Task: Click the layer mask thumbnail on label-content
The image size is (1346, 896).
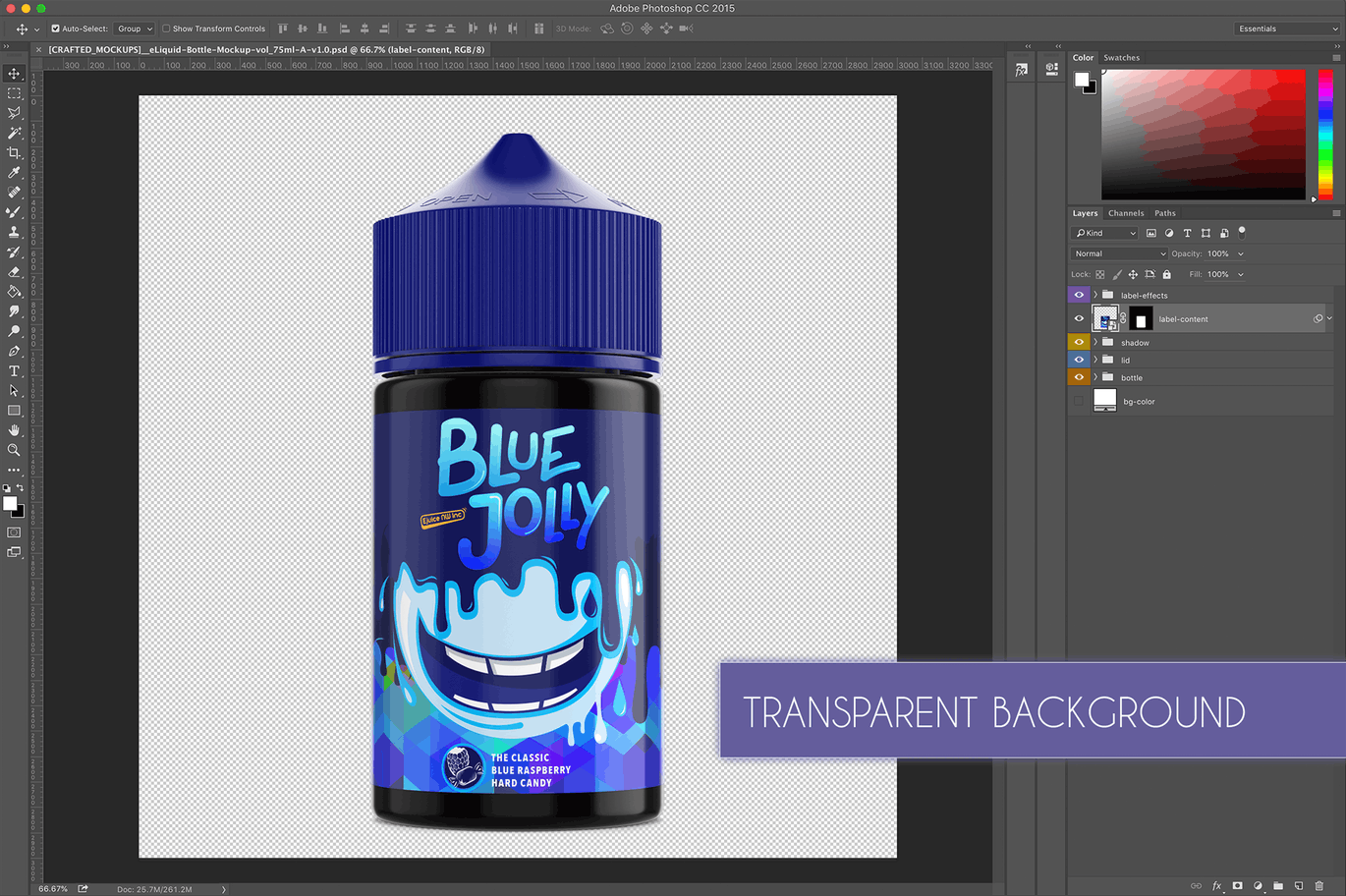Action: pos(1141,318)
